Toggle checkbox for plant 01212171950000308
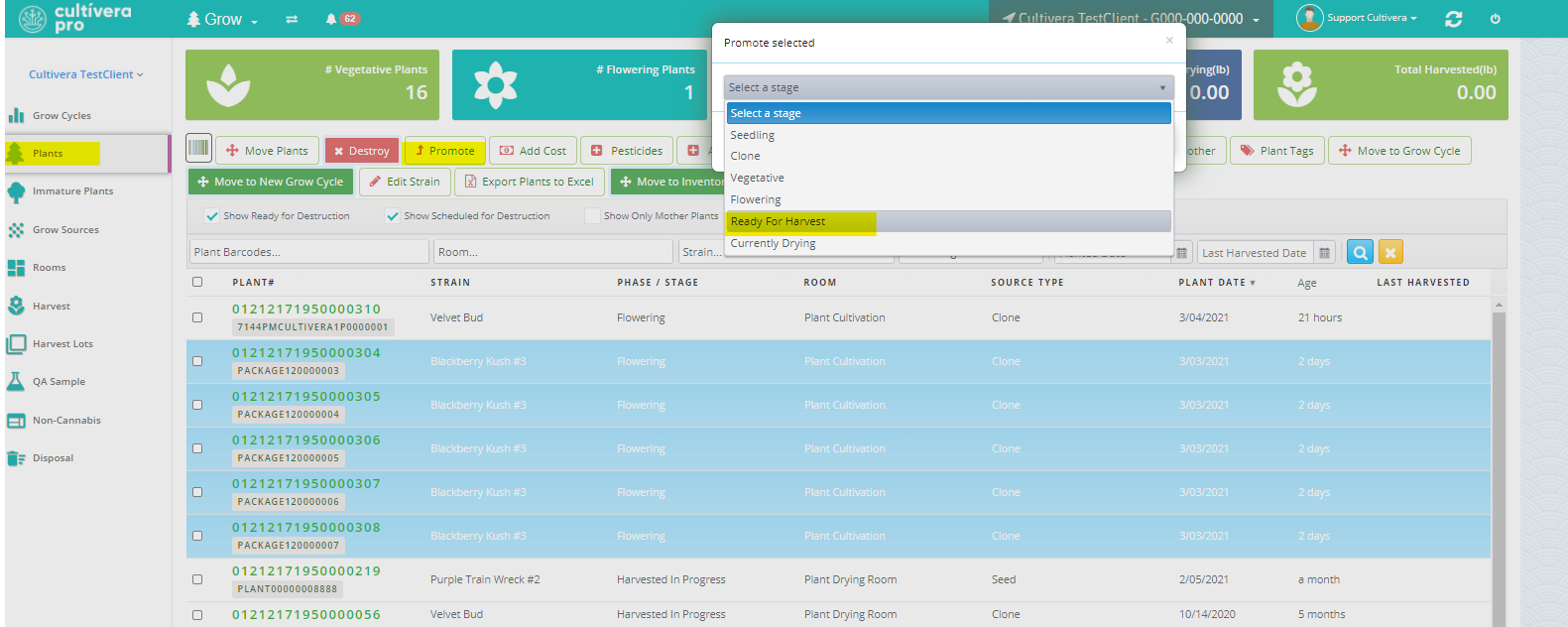 point(197,536)
